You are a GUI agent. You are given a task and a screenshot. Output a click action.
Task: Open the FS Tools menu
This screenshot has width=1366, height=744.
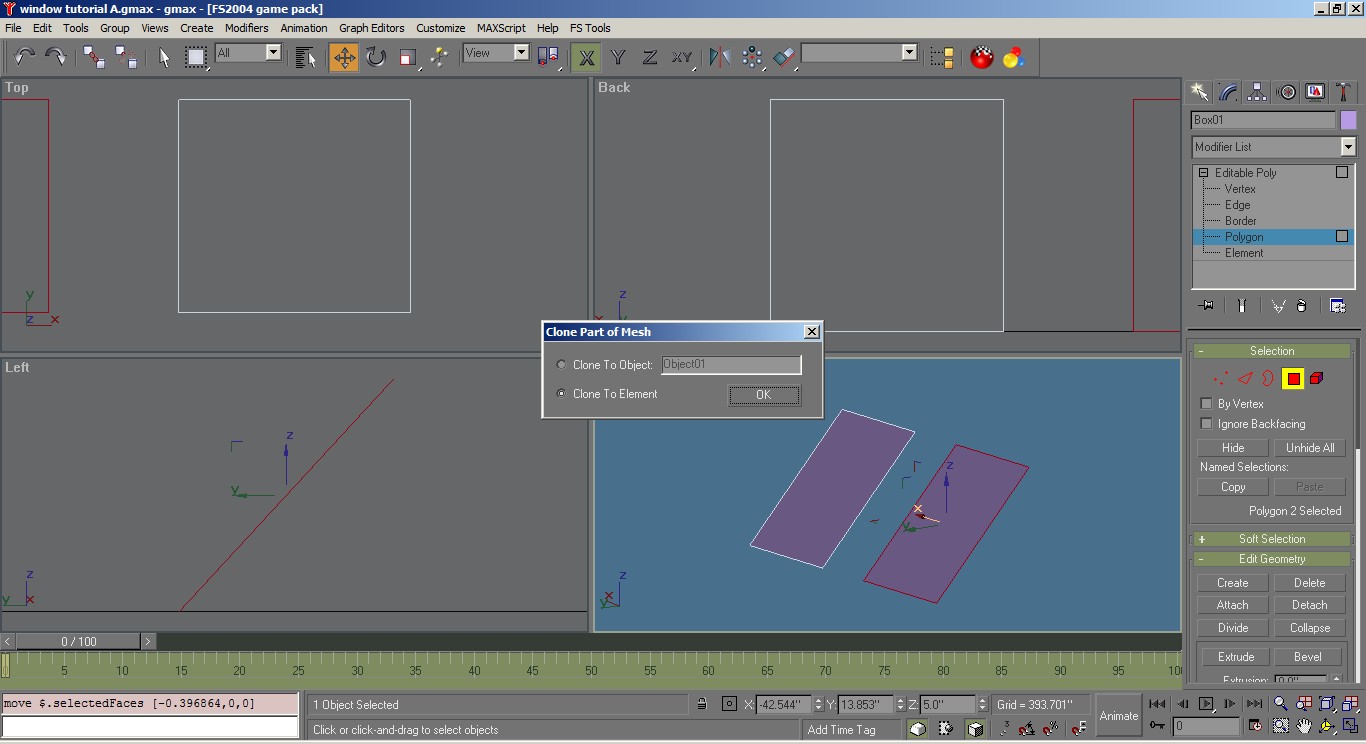tap(590, 28)
